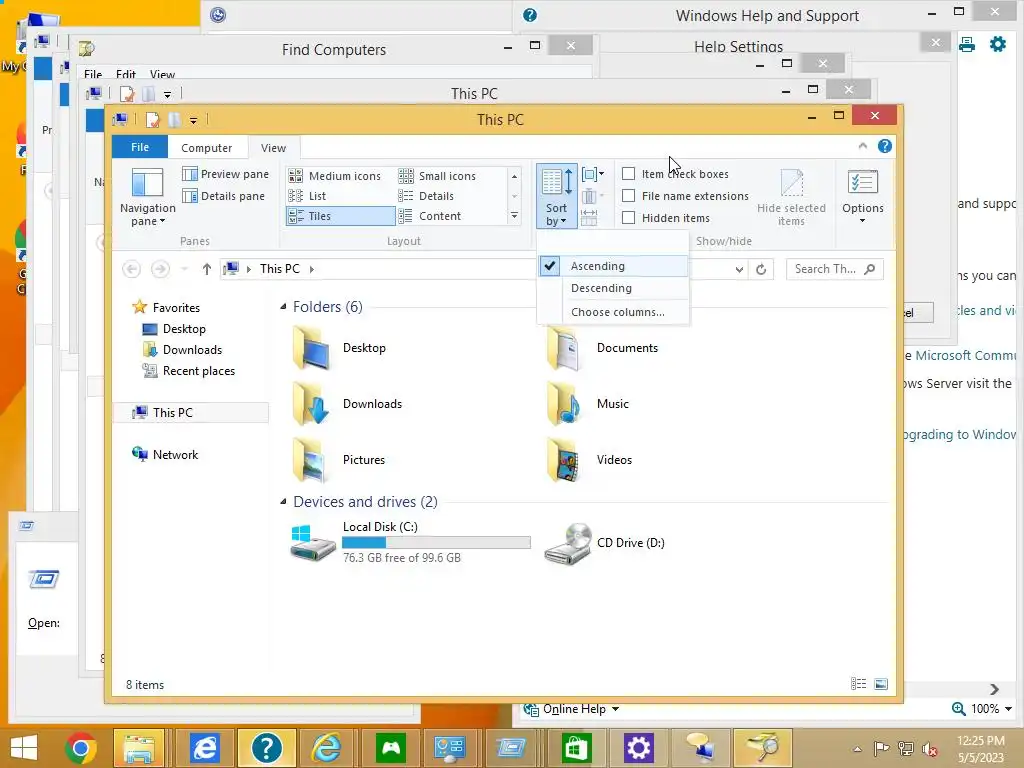Viewport: 1024px width, 768px height.
Task: Open Windows Store from taskbar
Action: tap(575, 748)
